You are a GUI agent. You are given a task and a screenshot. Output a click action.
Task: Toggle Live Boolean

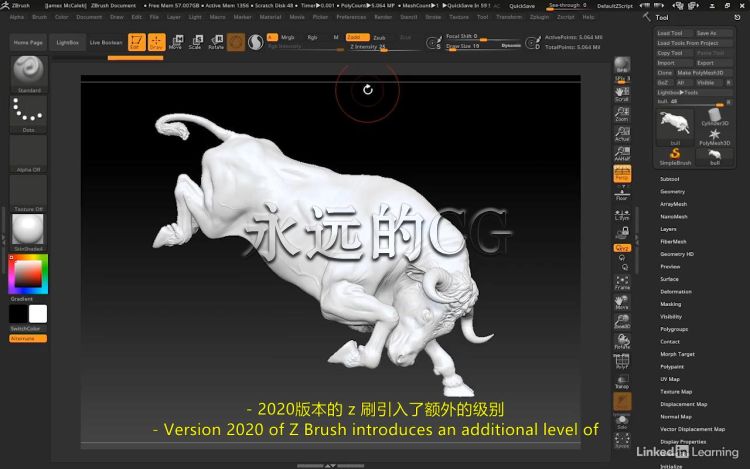pyautogui.click(x=106, y=43)
